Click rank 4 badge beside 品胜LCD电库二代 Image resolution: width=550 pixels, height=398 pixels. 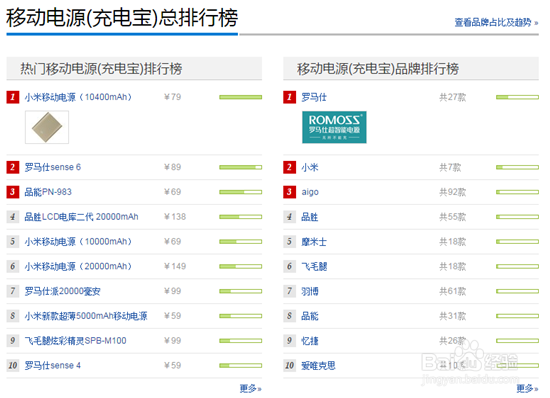[x=13, y=217]
